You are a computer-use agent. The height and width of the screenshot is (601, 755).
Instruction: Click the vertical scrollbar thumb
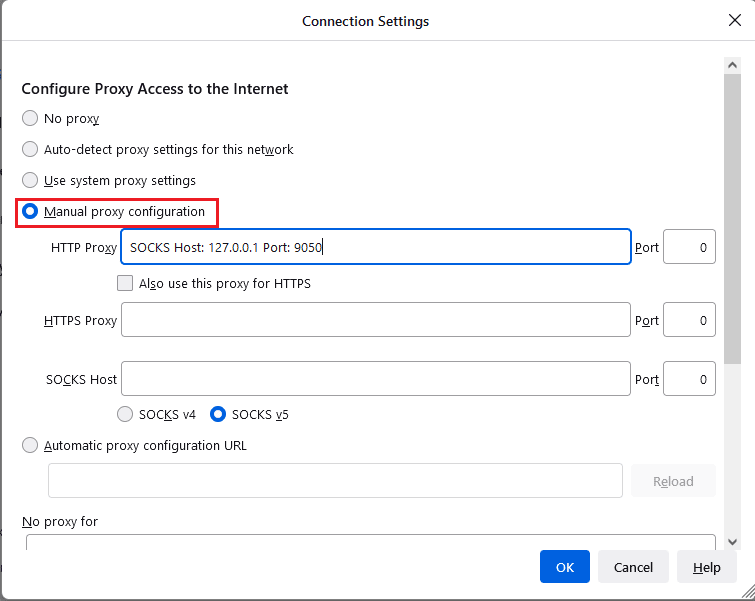(732, 219)
